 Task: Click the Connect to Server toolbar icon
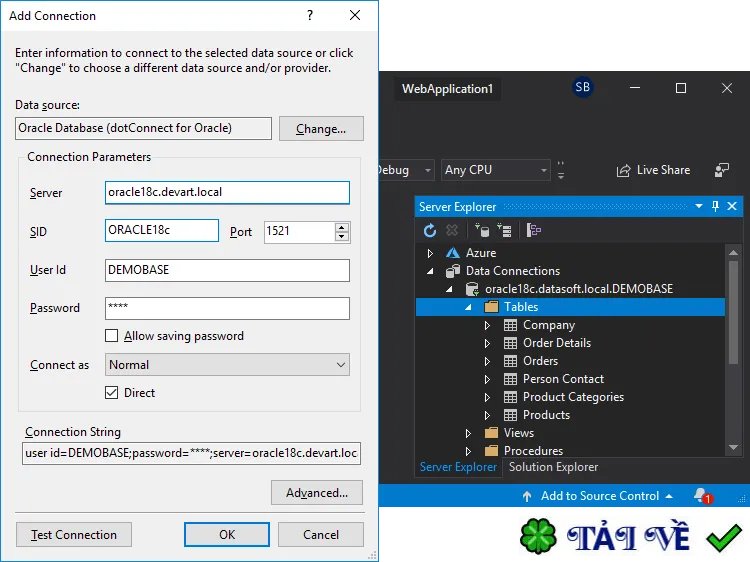tap(504, 231)
